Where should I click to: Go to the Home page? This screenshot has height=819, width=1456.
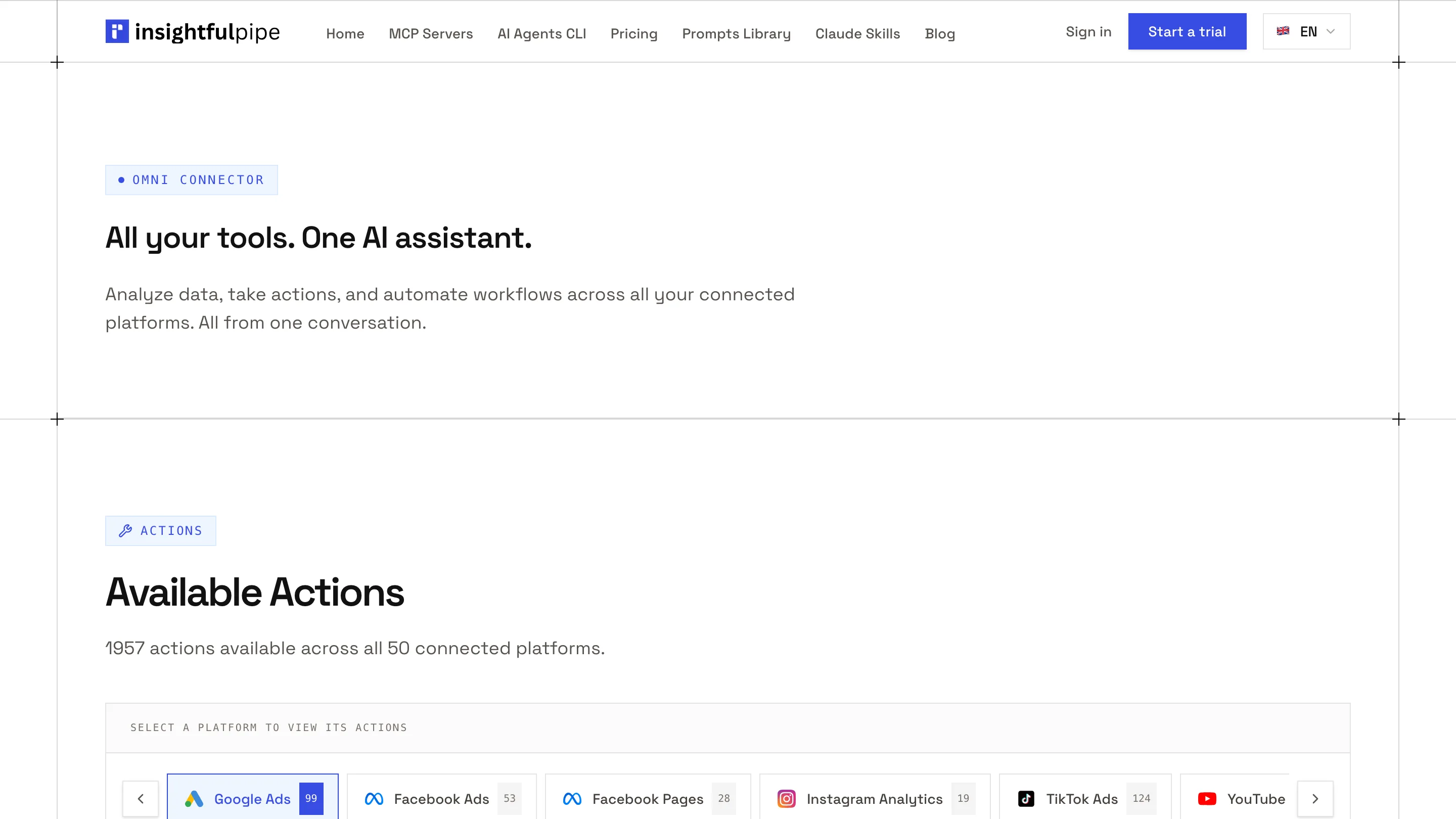345,33
